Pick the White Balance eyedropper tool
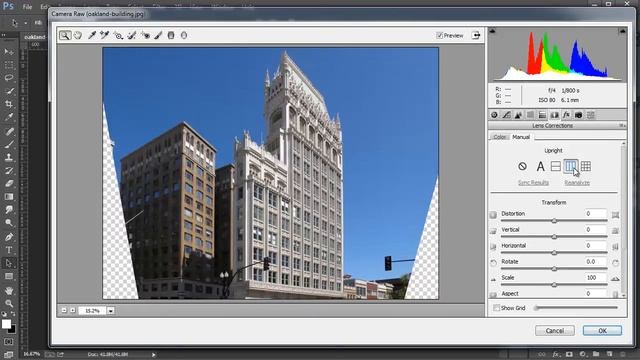 [92, 36]
